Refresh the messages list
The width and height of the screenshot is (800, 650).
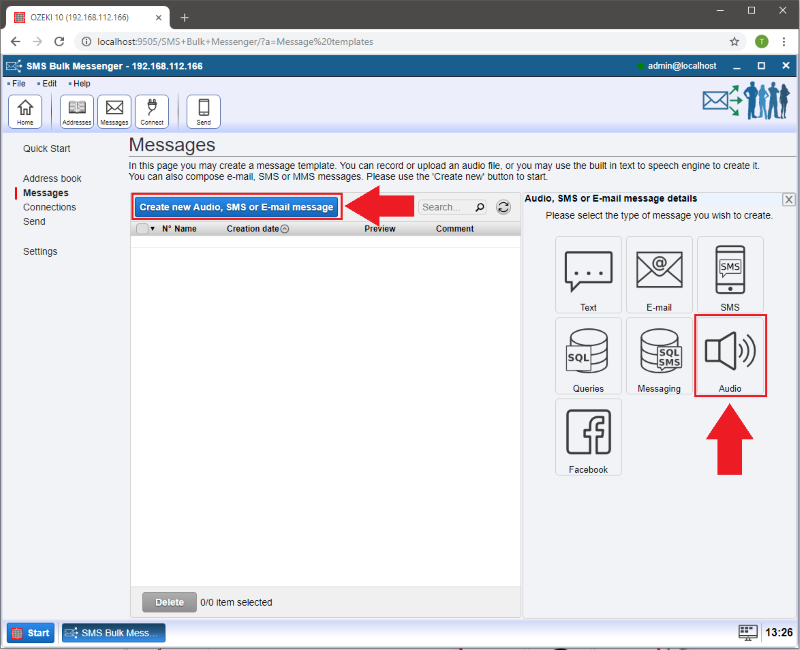[503, 207]
